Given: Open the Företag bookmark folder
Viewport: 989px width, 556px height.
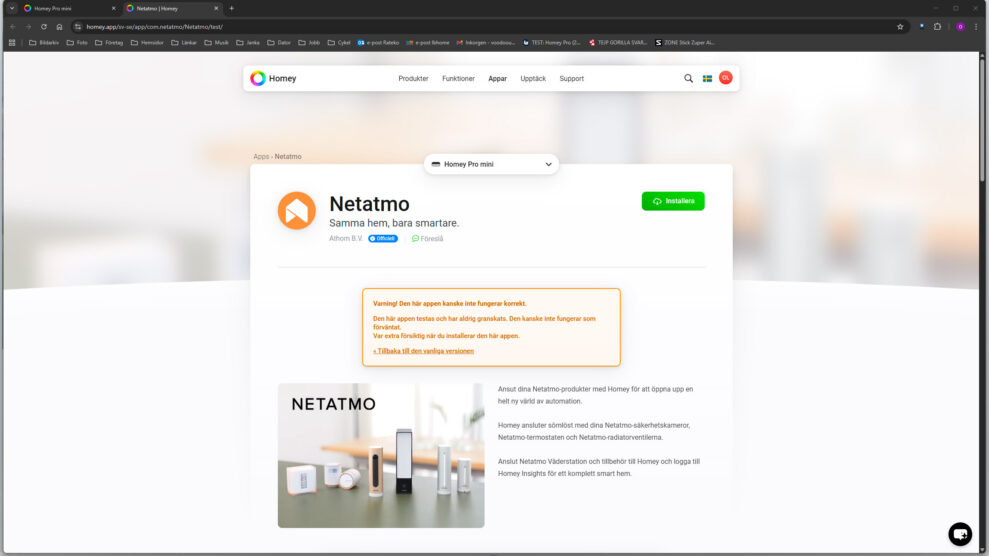Looking at the screenshot, I should 108,43.
